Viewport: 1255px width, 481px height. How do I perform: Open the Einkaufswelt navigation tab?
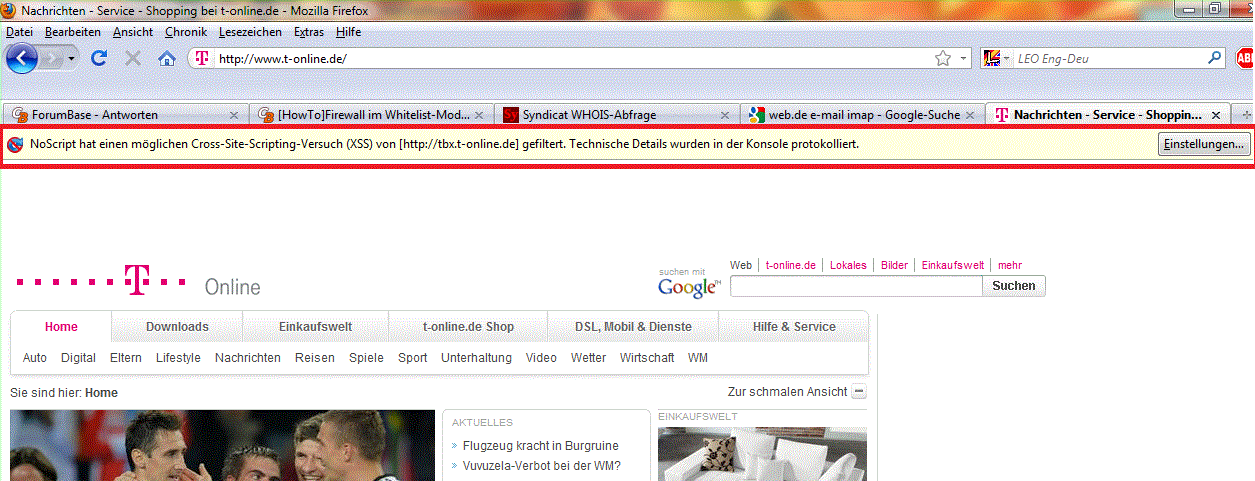coord(315,327)
